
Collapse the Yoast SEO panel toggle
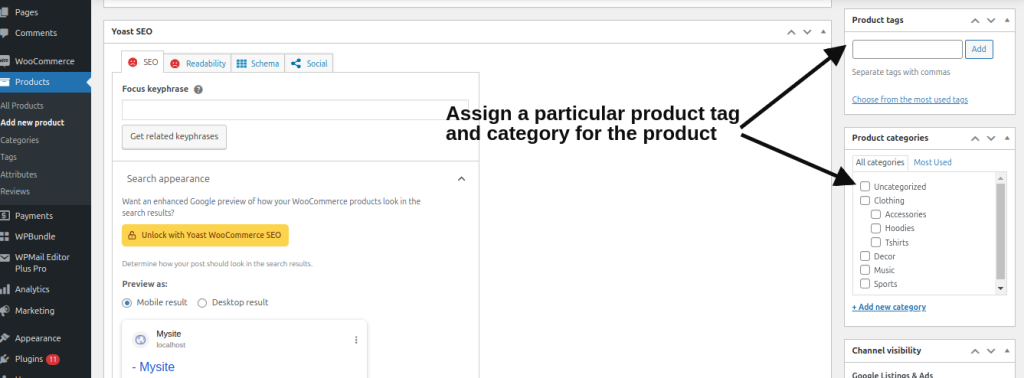click(x=823, y=32)
